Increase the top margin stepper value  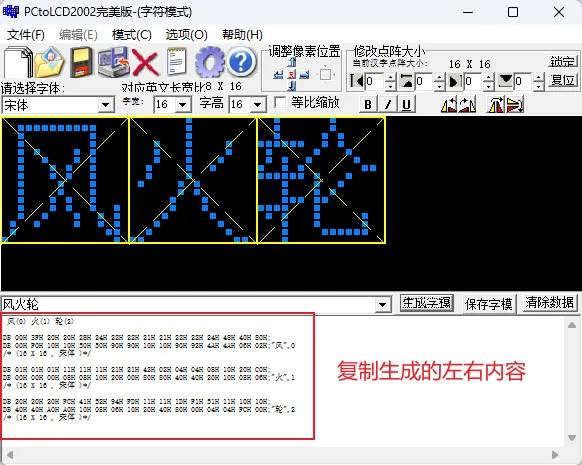(439, 77)
